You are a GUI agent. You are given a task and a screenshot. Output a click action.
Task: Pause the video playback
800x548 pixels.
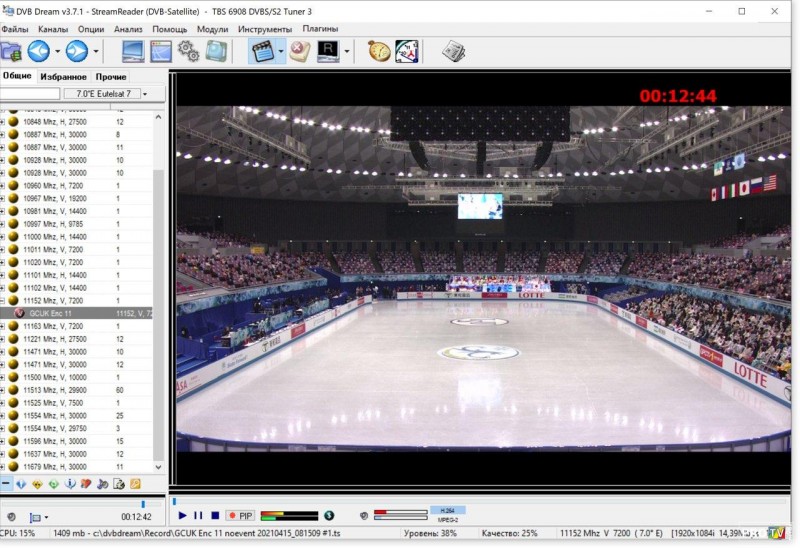(x=198, y=516)
